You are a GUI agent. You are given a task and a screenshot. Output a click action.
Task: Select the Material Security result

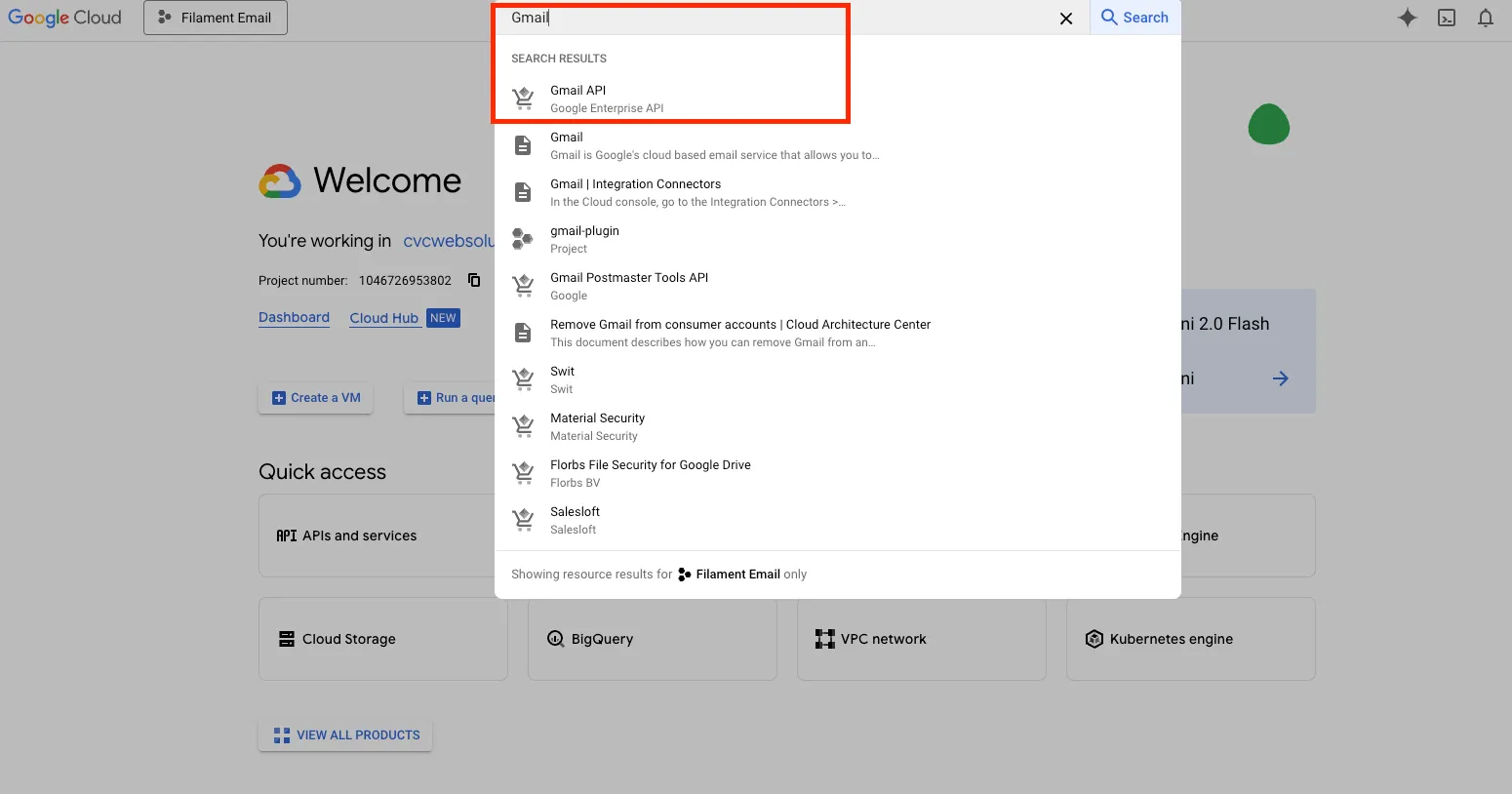click(x=838, y=426)
